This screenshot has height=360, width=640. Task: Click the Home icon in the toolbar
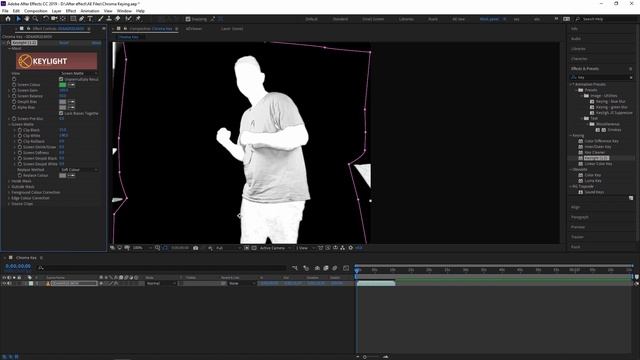(8, 19)
